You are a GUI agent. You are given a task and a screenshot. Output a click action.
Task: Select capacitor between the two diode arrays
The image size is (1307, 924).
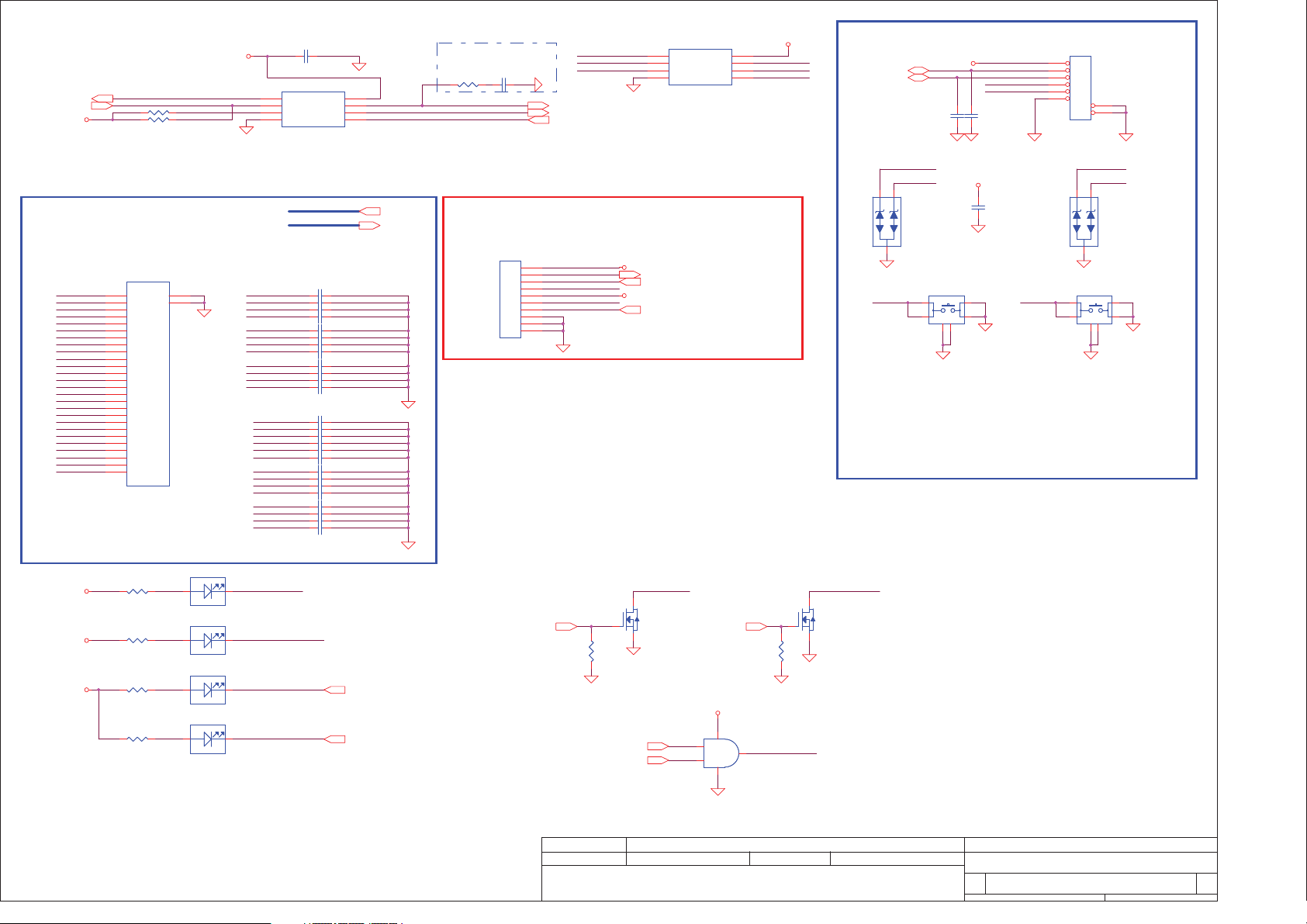tap(978, 207)
